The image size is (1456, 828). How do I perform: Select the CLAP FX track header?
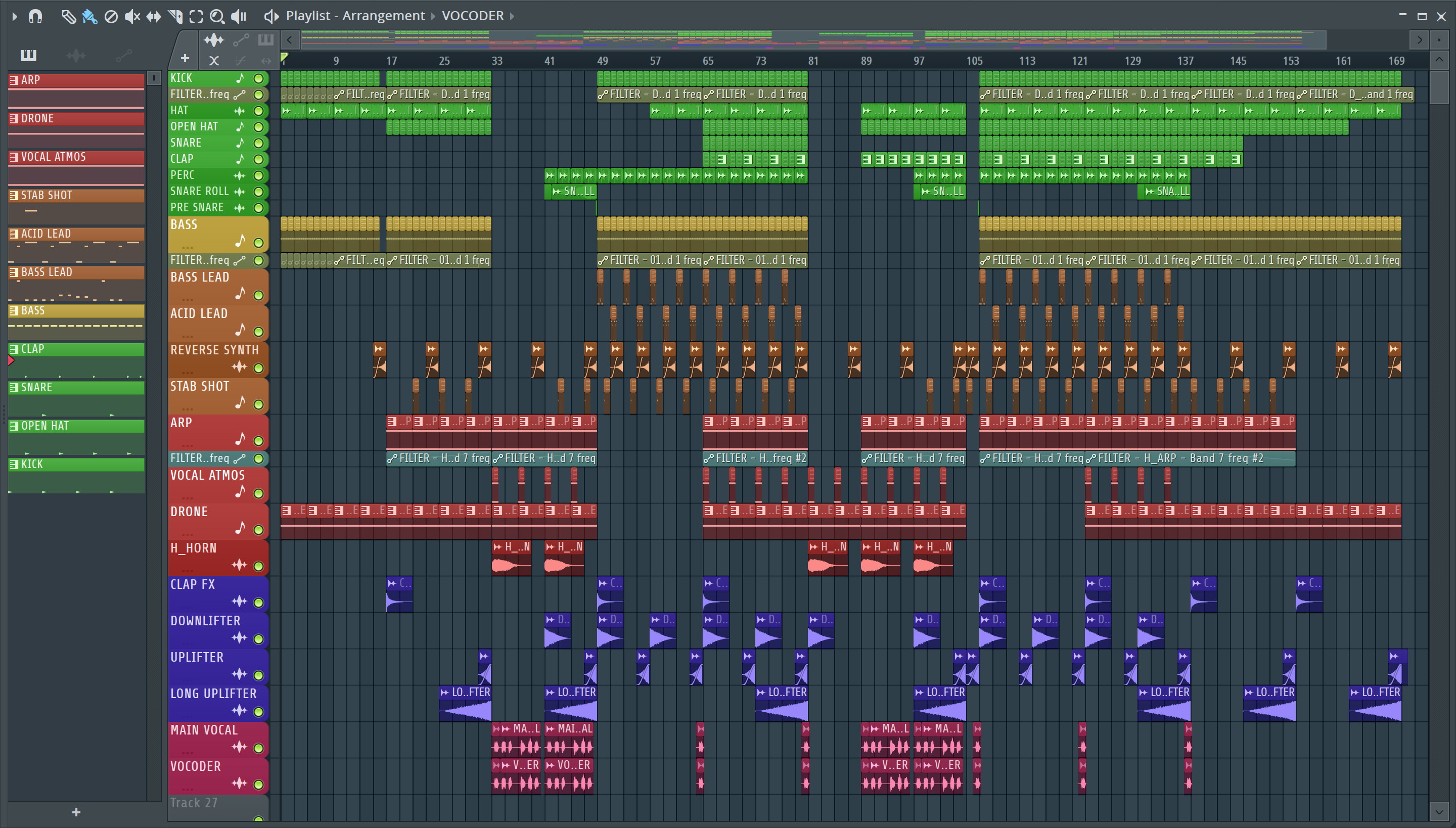217,593
